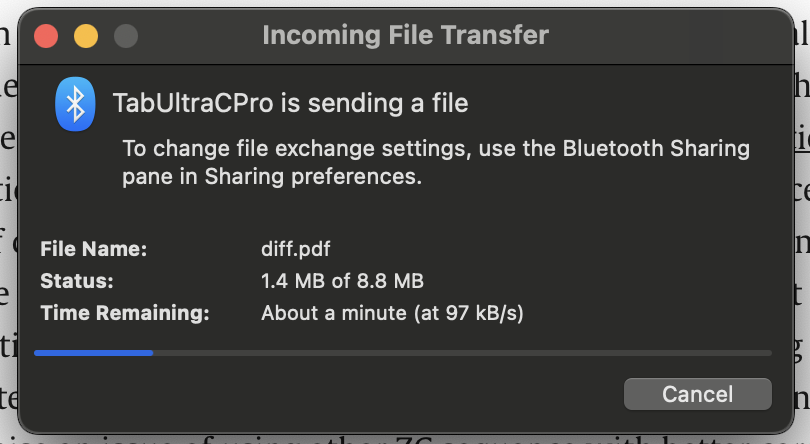Image resolution: width=810 pixels, height=444 pixels.
Task: Click the File Name label
Action: (x=93, y=248)
